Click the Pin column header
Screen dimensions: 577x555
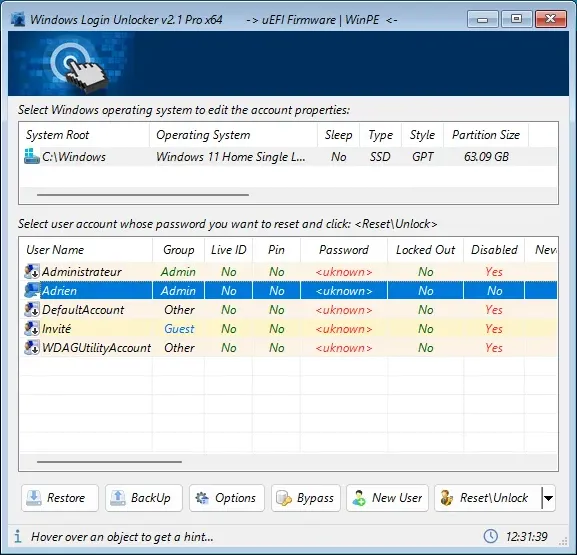click(276, 250)
